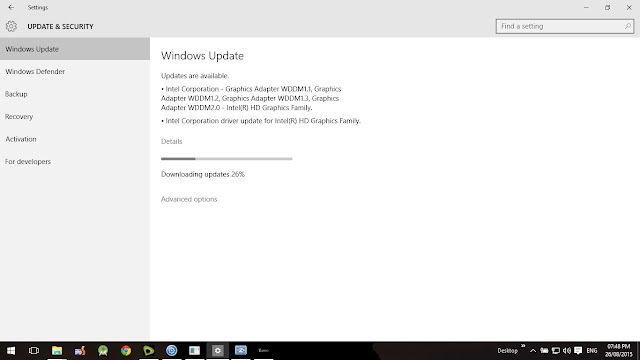Click the Intel driver update for HD Graphics entry

[261, 121]
